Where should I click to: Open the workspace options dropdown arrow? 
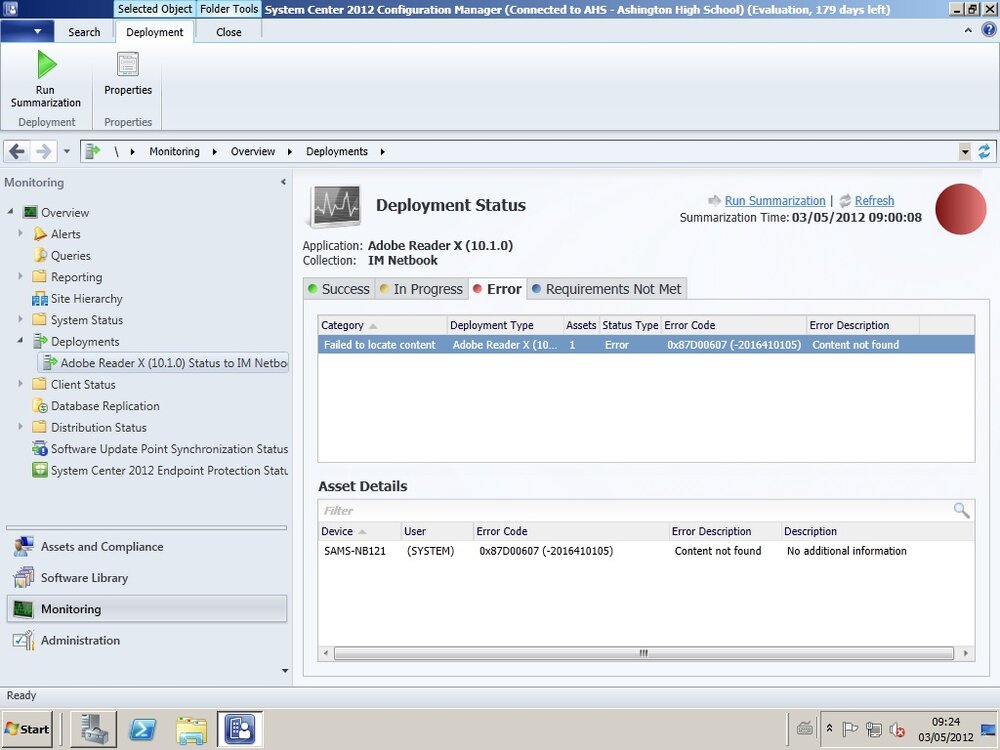click(284, 671)
